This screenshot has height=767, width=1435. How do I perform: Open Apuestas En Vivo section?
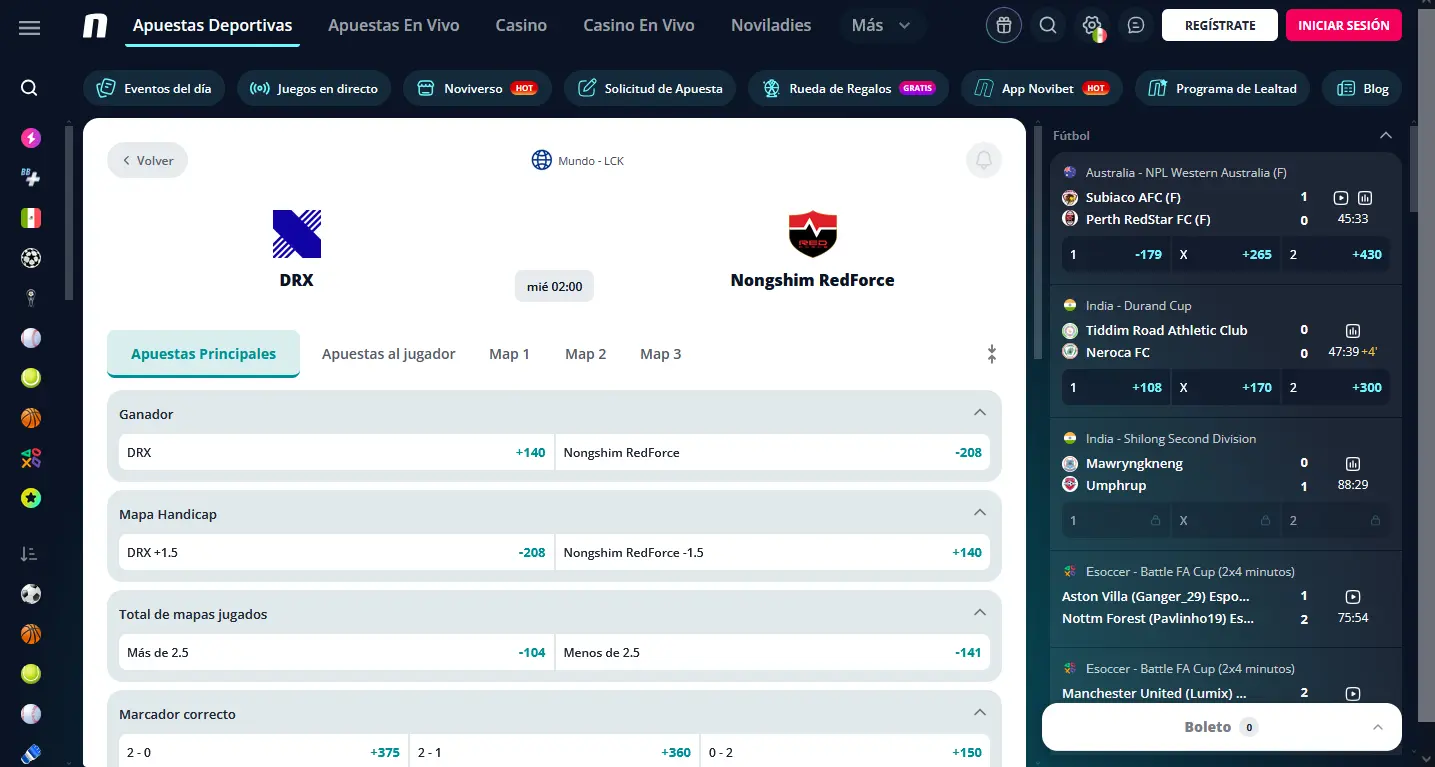click(x=394, y=26)
